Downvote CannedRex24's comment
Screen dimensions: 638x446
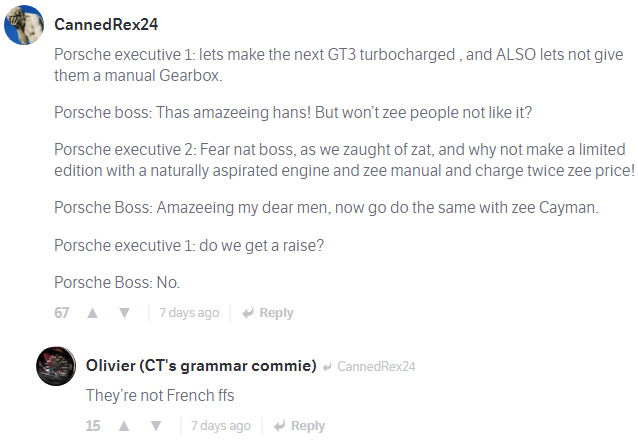pos(125,313)
